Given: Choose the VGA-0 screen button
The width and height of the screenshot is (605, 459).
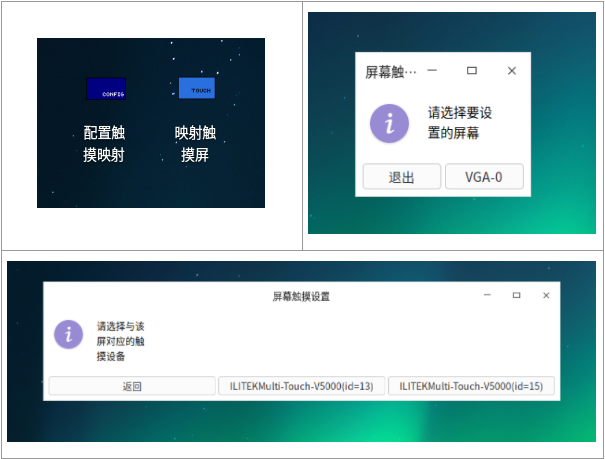Looking at the screenshot, I should coord(484,177).
